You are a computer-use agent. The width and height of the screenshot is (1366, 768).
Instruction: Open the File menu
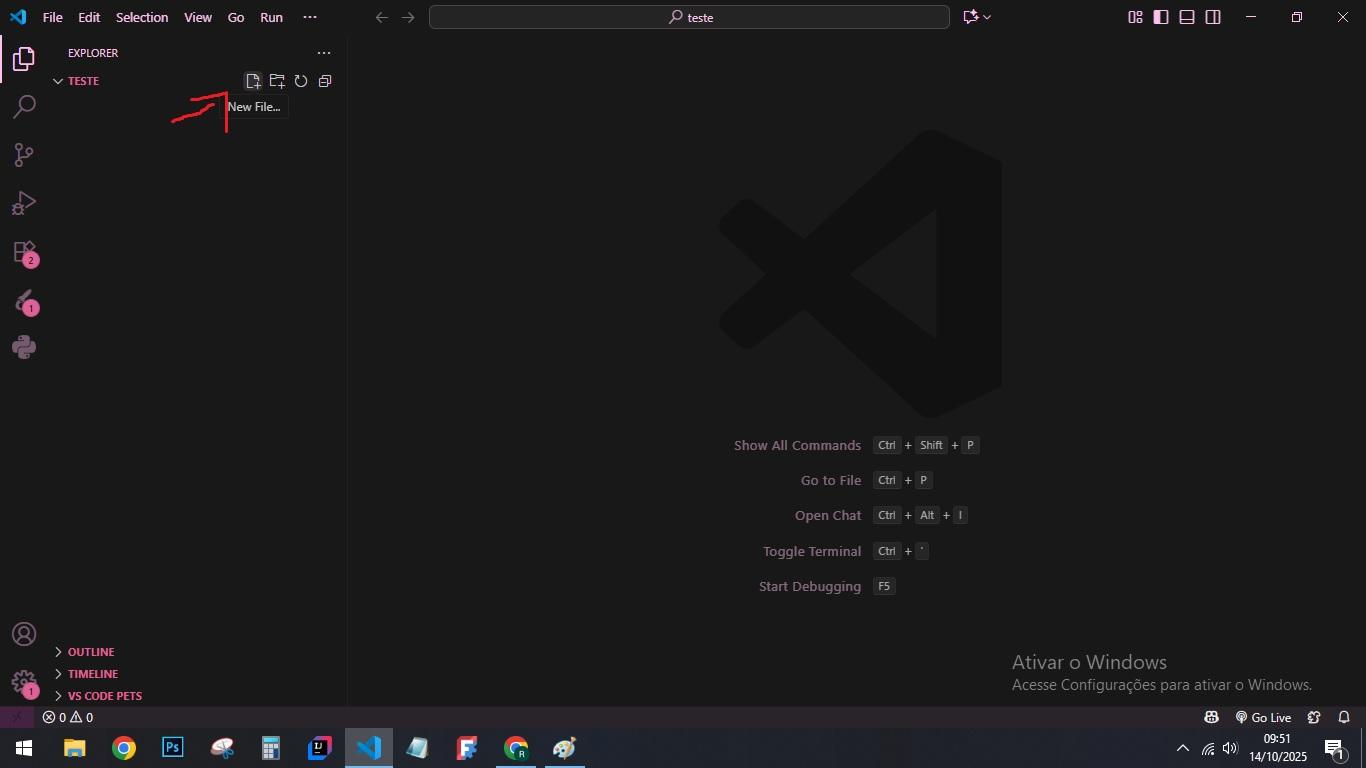tap(53, 17)
